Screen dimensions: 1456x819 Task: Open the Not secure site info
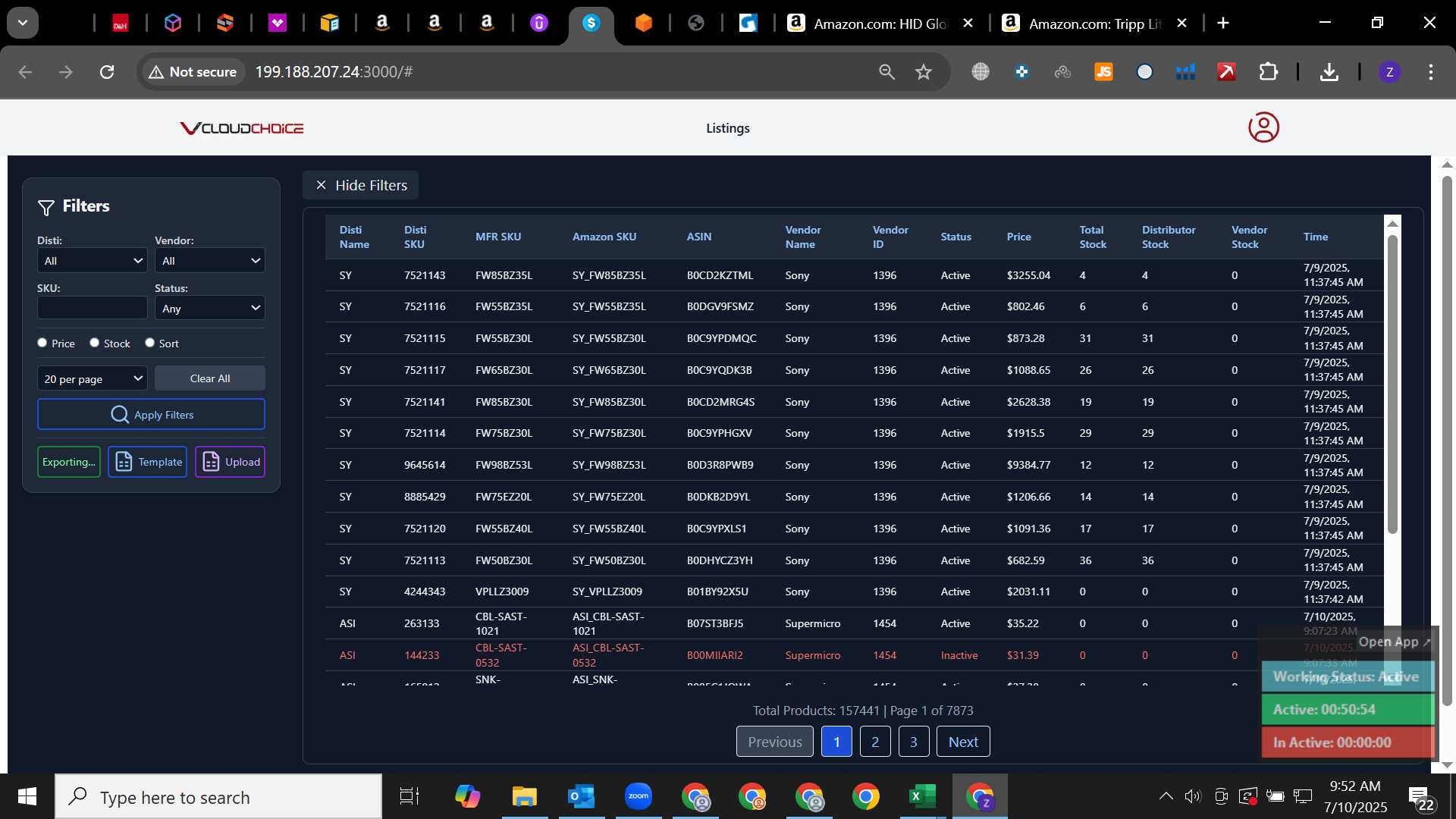click(x=193, y=72)
